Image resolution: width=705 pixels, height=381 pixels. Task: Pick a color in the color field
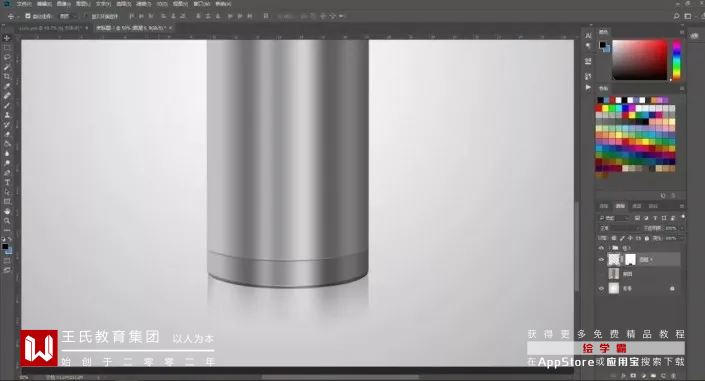click(x=639, y=60)
